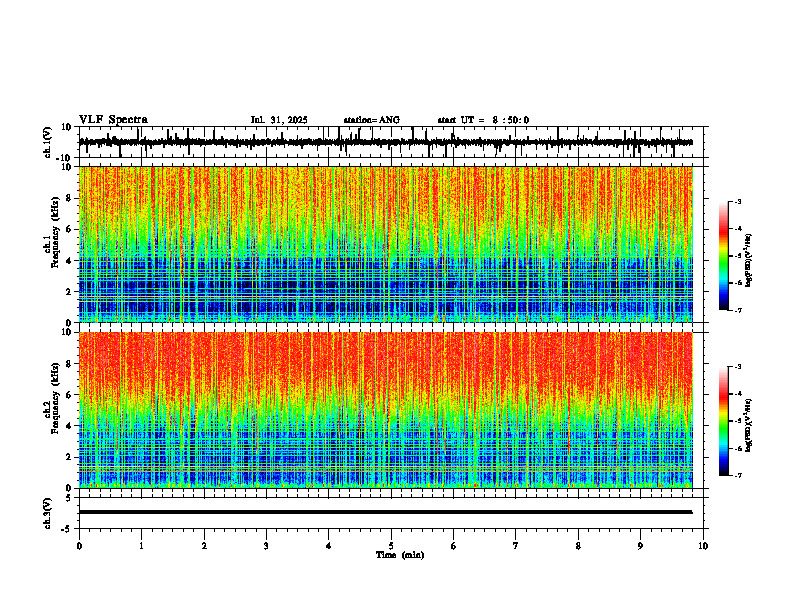Click the "8" kHz tick on ch.1 spectrogram axis

pyautogui.click(x=70, y=198)
